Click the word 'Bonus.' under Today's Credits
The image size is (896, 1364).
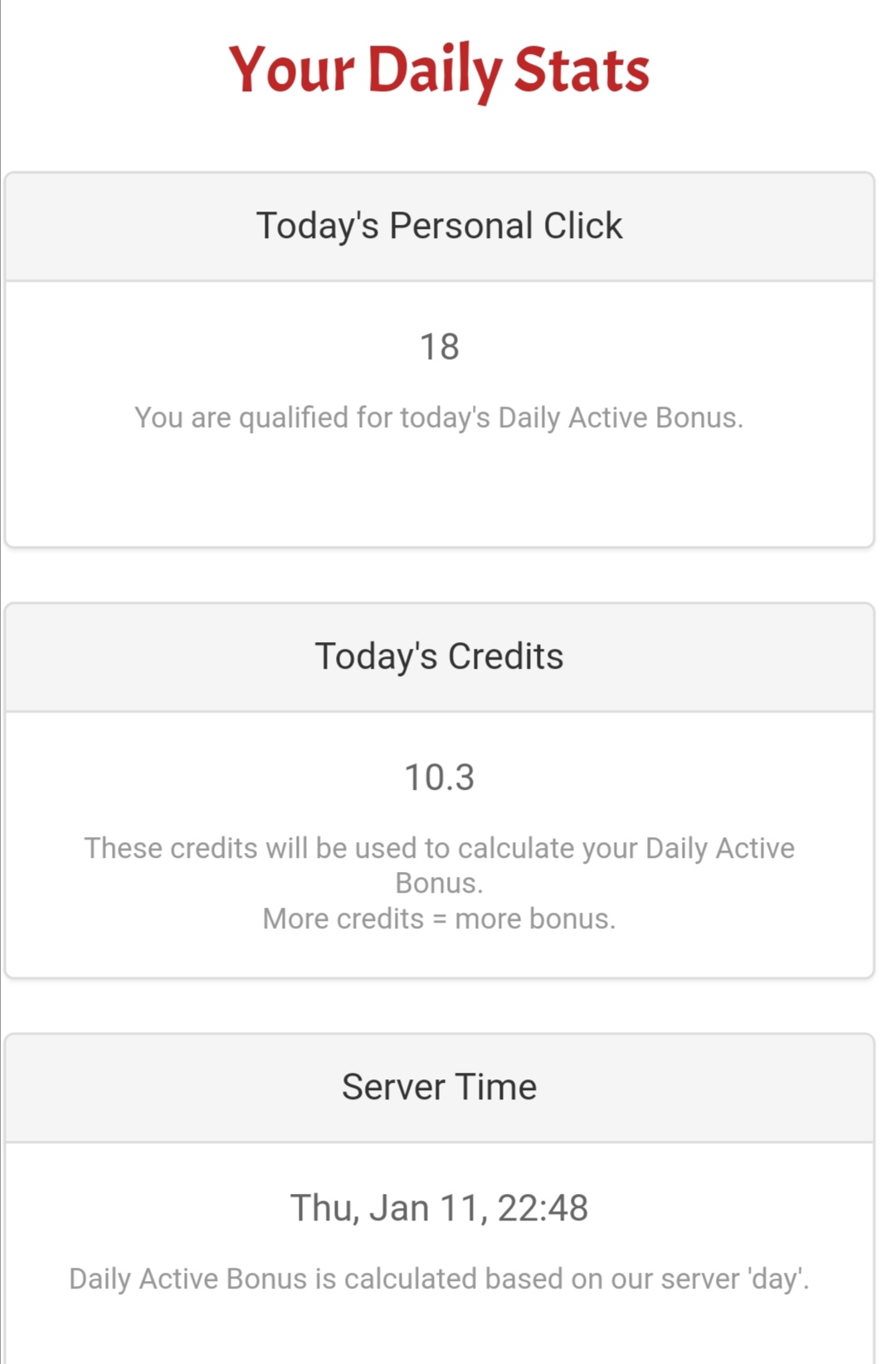pos(439,883)
